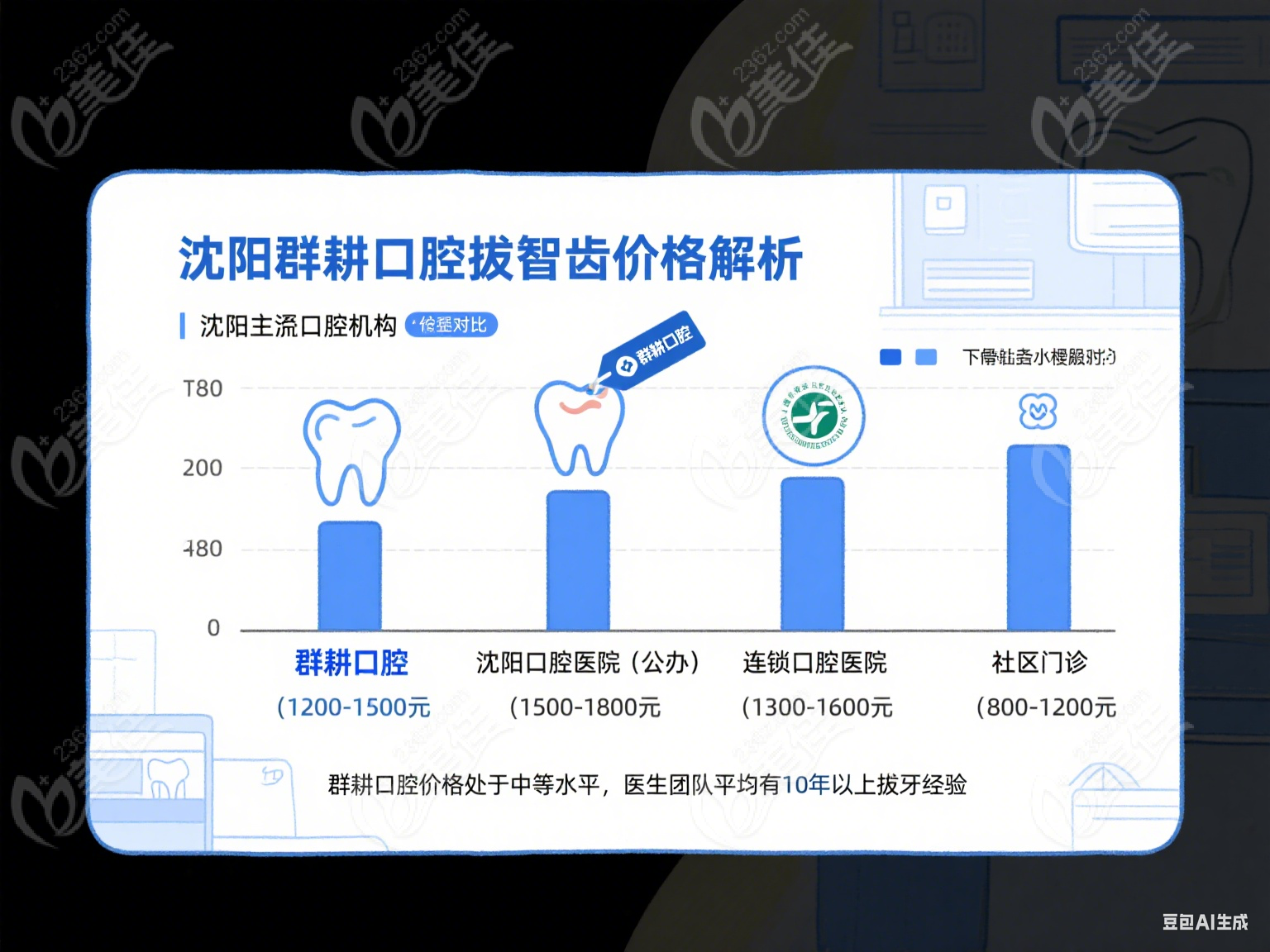Click the price range (1500-1800元

[x=585, y=707]
